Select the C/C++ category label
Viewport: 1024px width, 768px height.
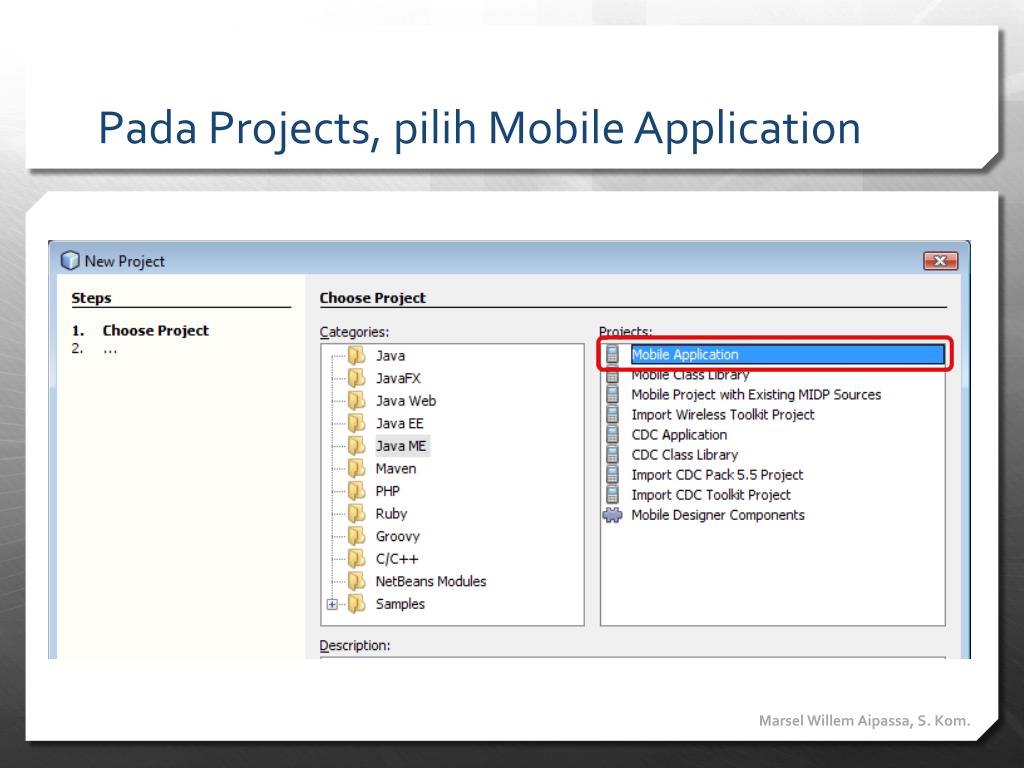tap(397, 559)
